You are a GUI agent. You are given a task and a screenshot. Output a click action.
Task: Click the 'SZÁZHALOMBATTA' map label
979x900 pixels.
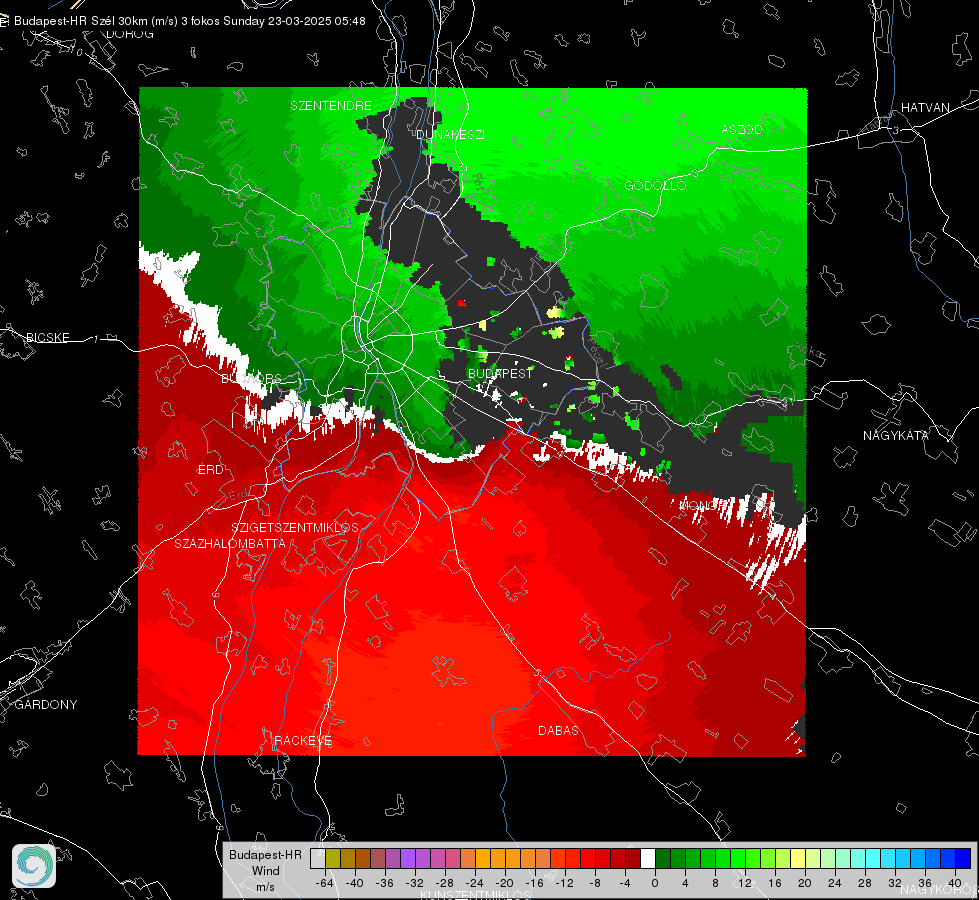coord(230,543)
